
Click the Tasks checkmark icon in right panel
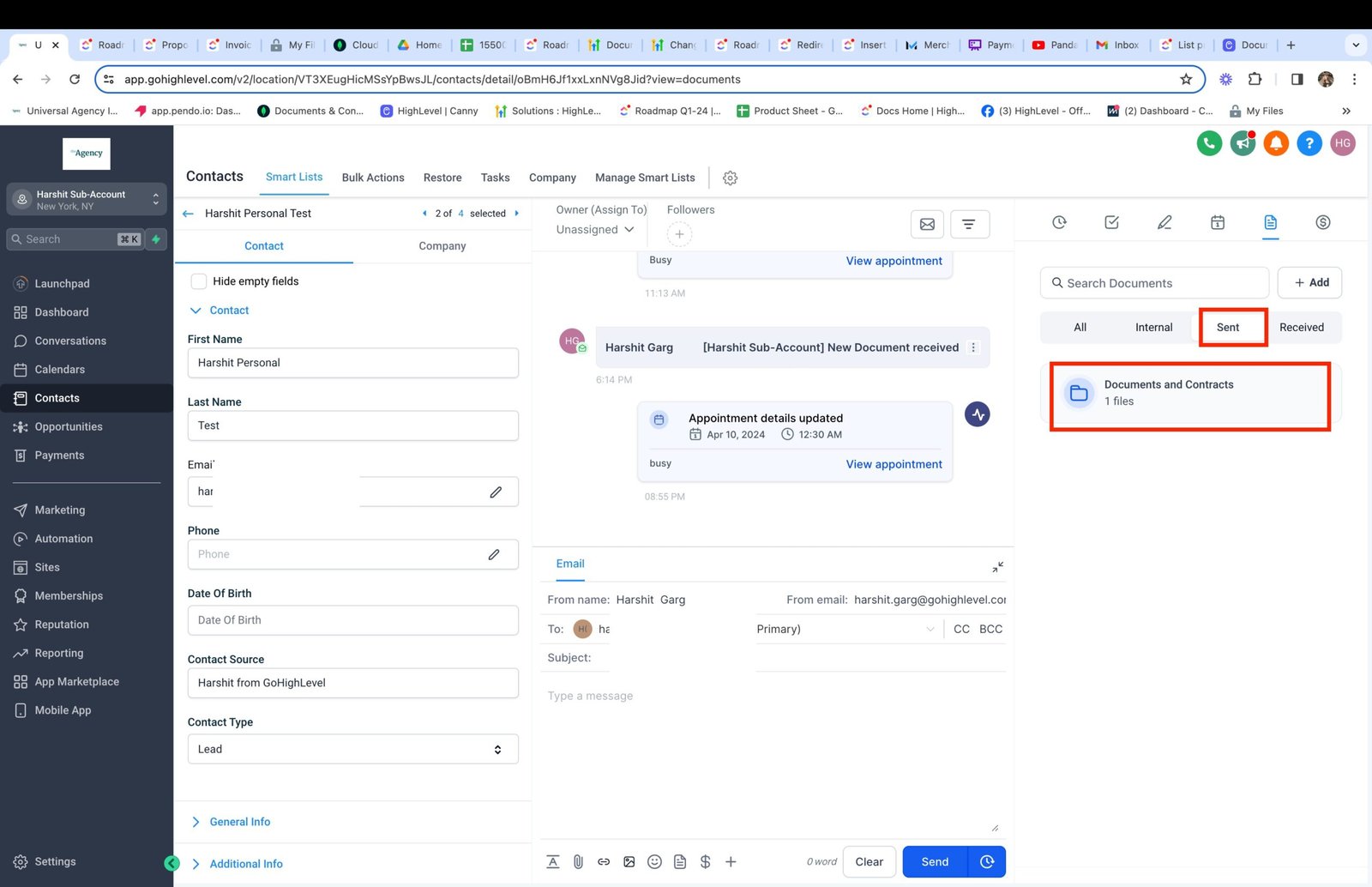tap(1111, 223)
